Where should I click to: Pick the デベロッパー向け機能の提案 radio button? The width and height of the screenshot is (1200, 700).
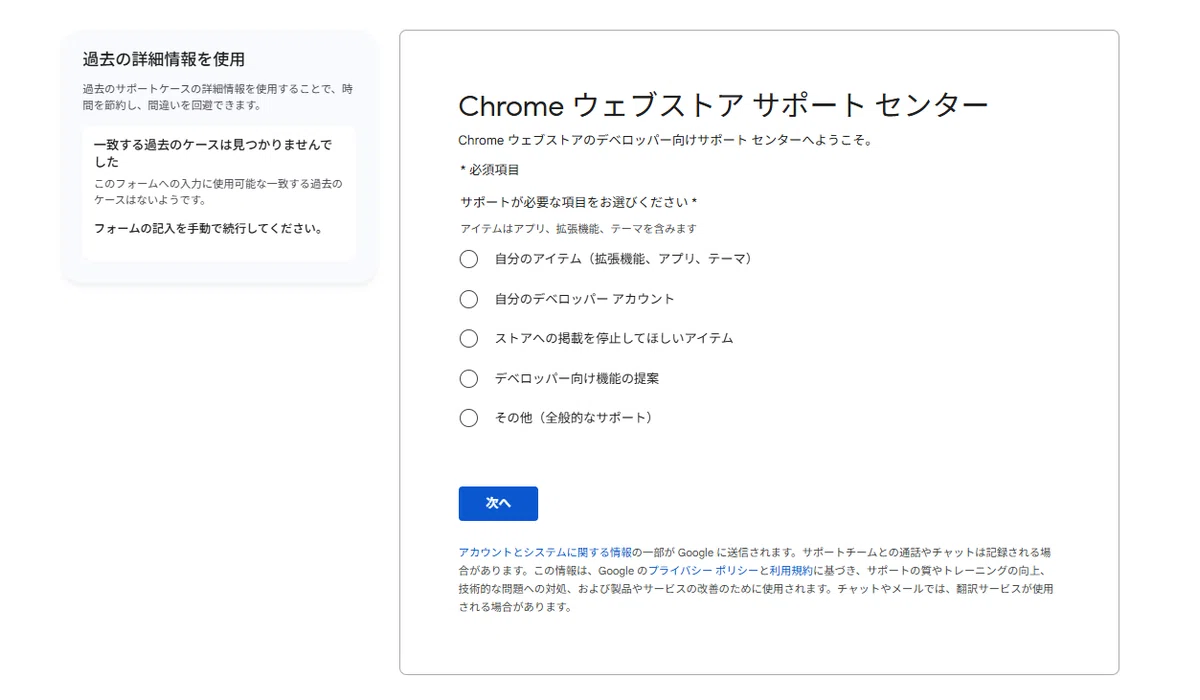469,379
